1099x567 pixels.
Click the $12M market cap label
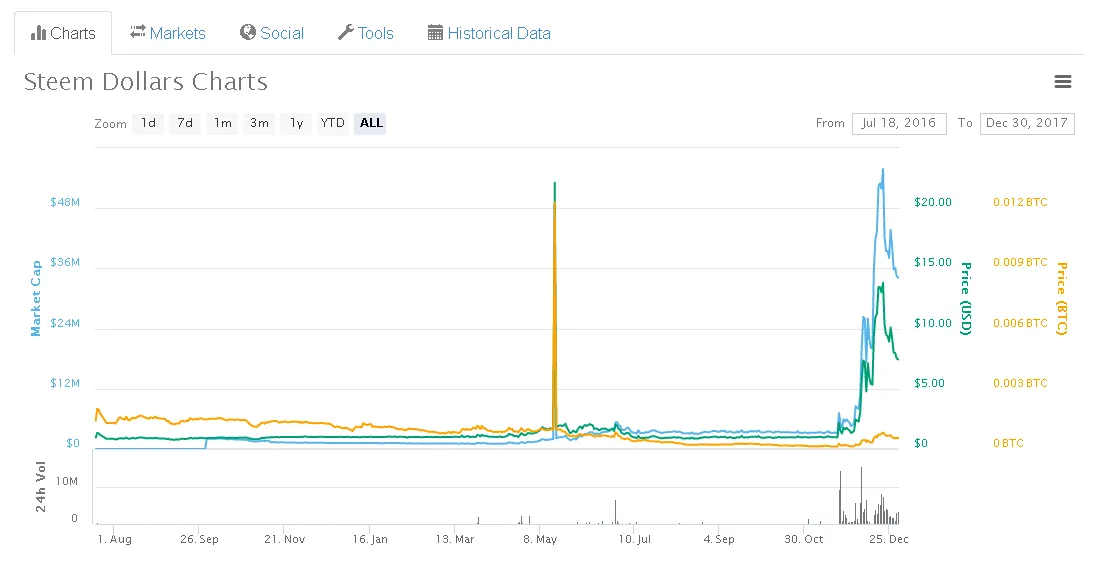click(x=65, y=383)
